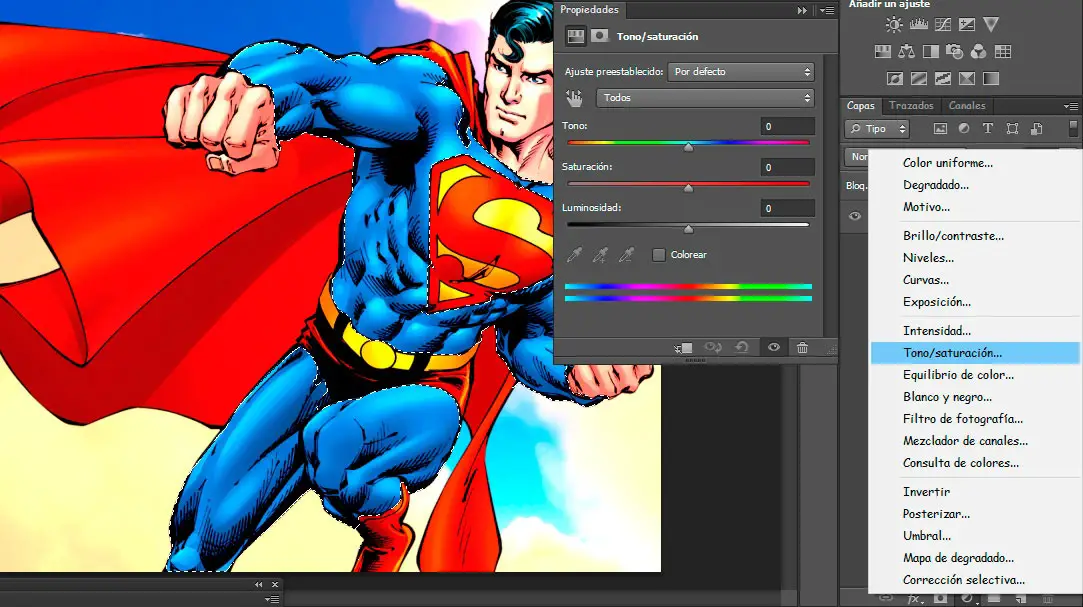Image resolution: width=1083 pixels, height=607 pixels.
Task: Toggle adjustment visibility eye in Propiedades
Action: tap(773, 347)
